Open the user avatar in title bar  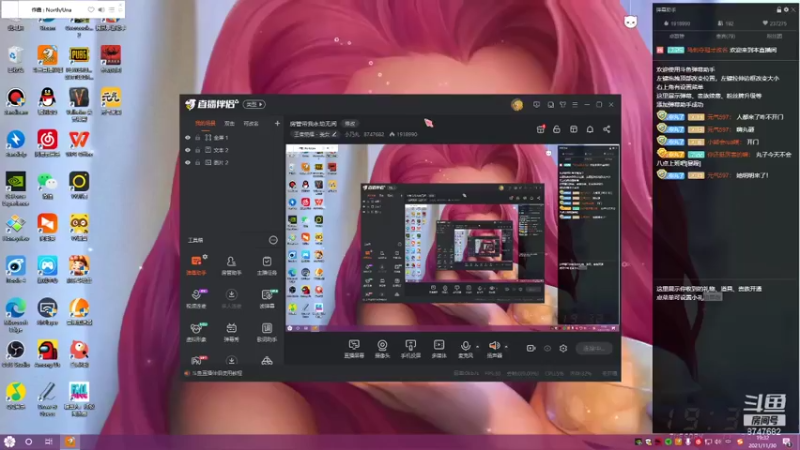(517, 105)
